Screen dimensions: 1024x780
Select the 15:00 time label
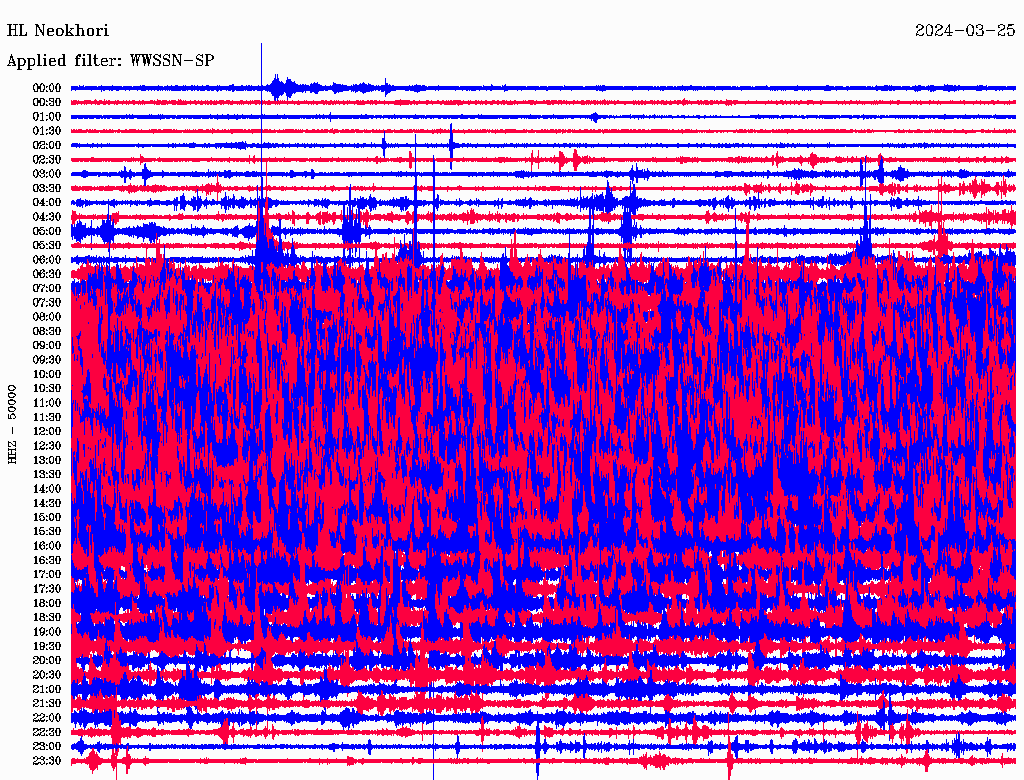click(x=47, y=517)
